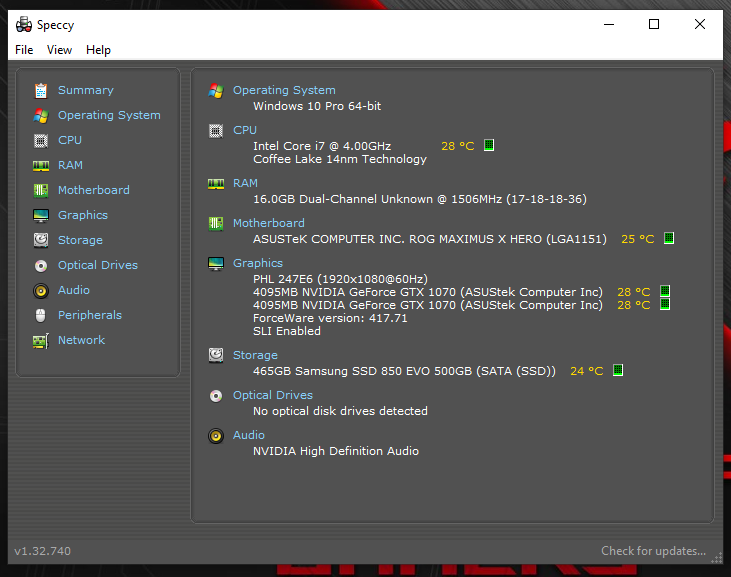Image resolution: width=731 pixels, height=577 pixels.
Task: Click the 'Windows 10 Pro 64-bit' text
Action: [317, 106]
